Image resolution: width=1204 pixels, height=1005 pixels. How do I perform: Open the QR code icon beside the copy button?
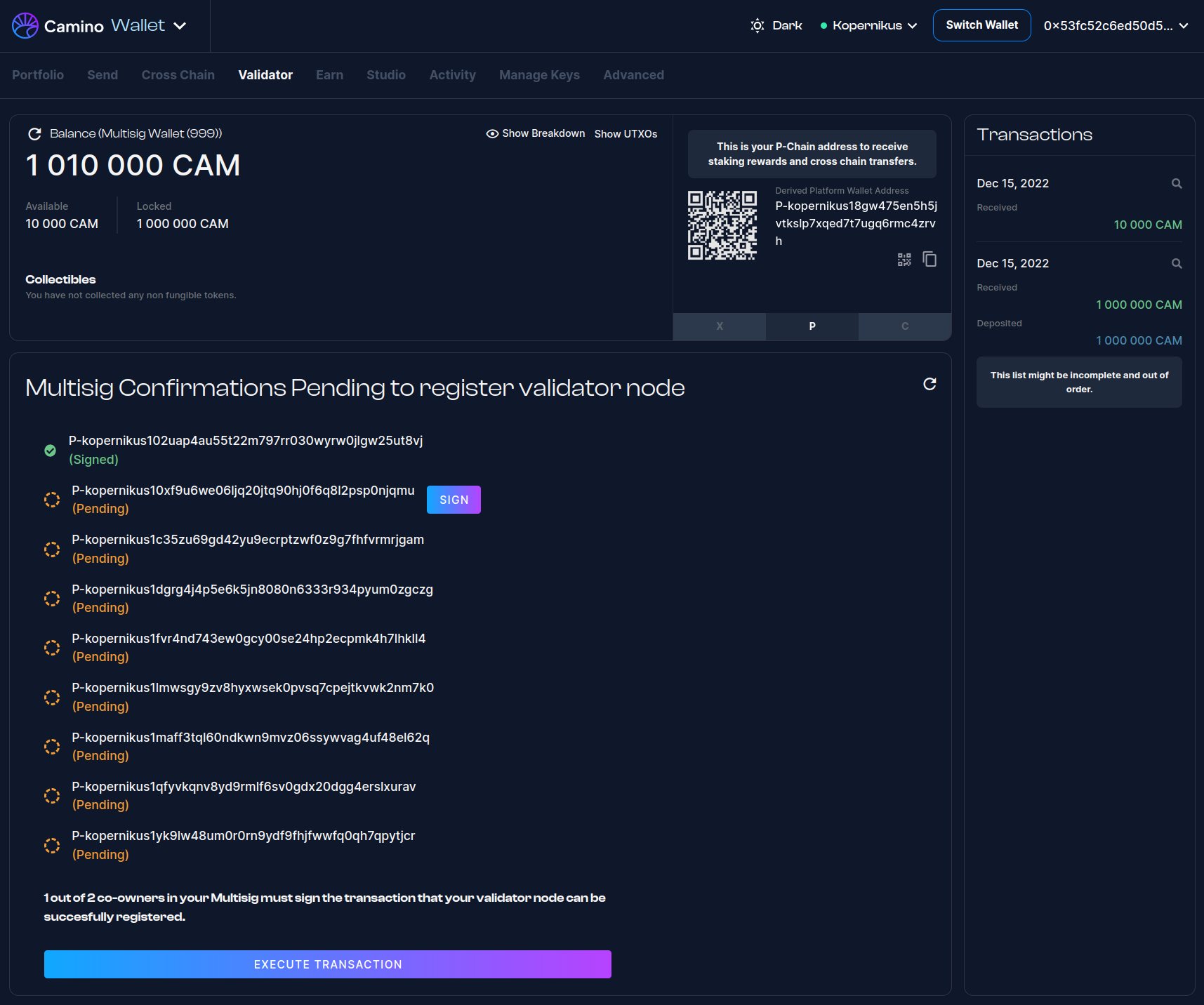tap(904, 260)
